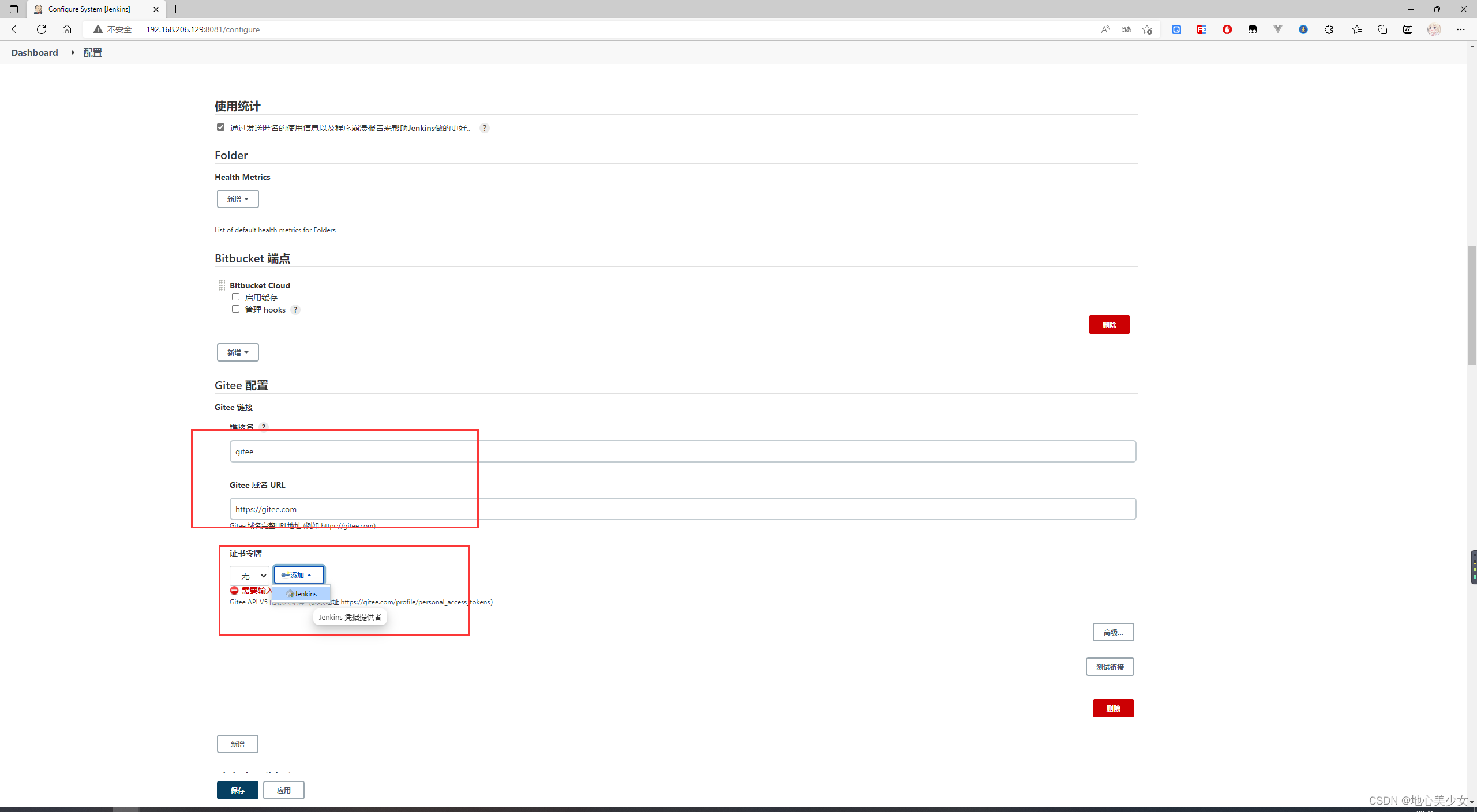Viewport: 1477px width, 812px height.
Task: Click the help icon beside usage statistics text
Action: [485, 128]
